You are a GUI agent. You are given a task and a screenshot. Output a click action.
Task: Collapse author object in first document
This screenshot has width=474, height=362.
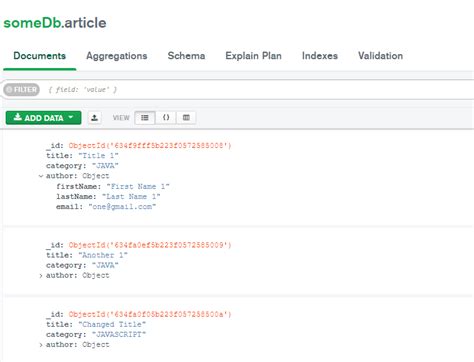41,176
